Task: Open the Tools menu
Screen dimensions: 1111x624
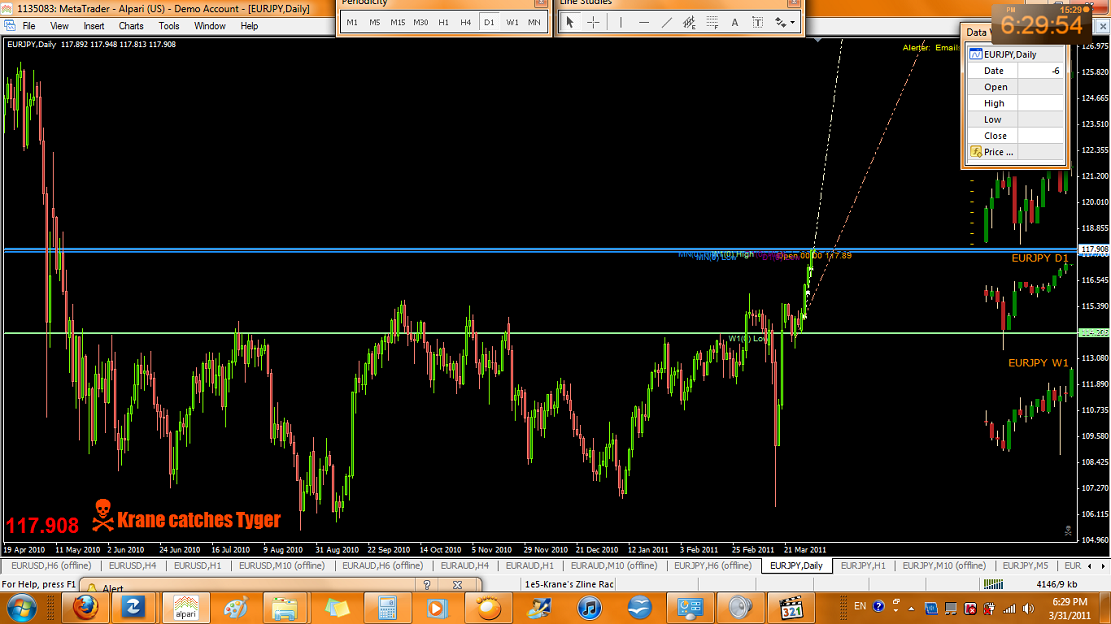Action: (x=169, y=26)
